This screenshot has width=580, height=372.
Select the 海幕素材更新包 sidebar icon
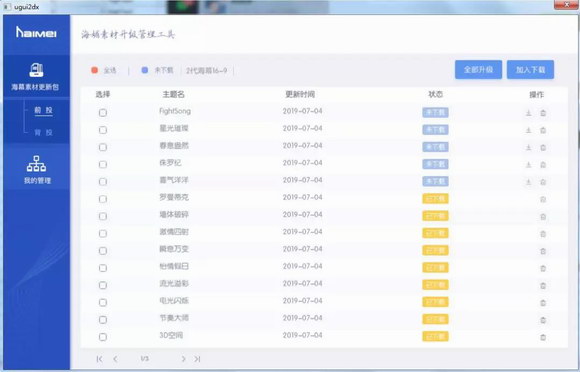[36, 70]
